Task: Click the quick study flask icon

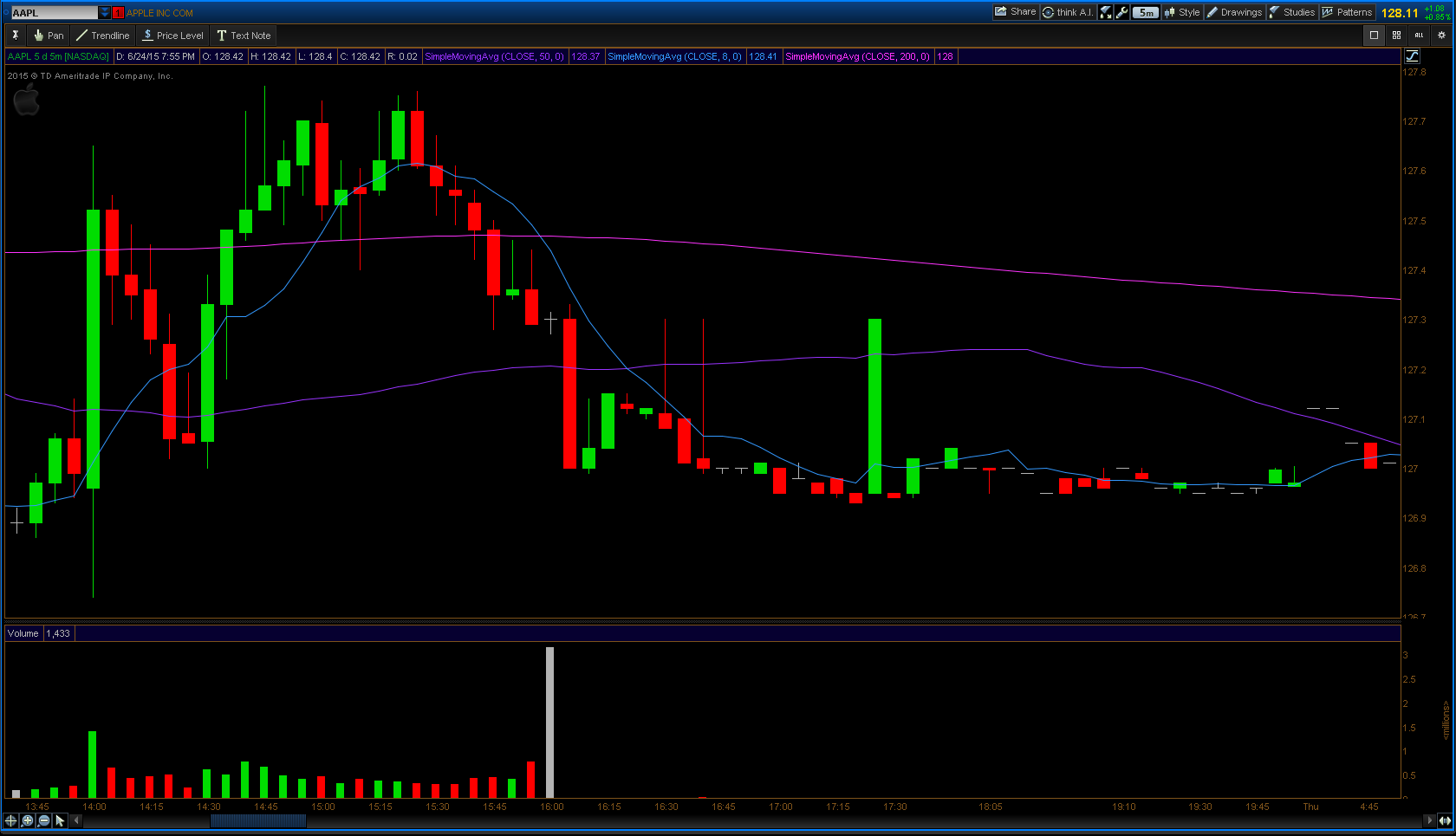Action: pos(1106,12)
